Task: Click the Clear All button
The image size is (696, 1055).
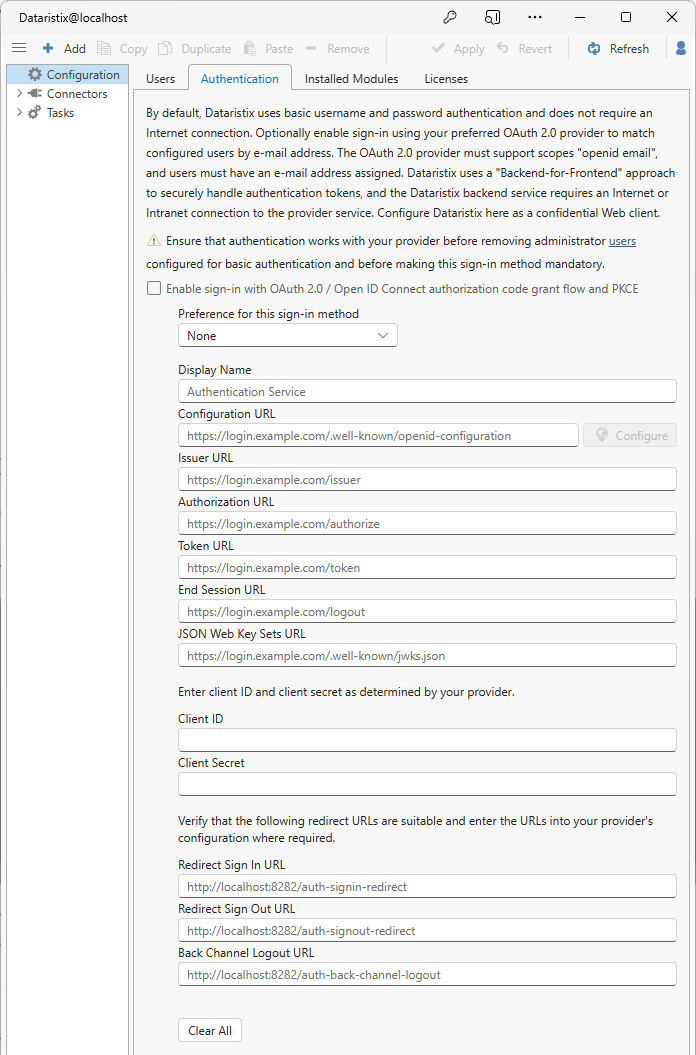Action: coord(209,1030)
